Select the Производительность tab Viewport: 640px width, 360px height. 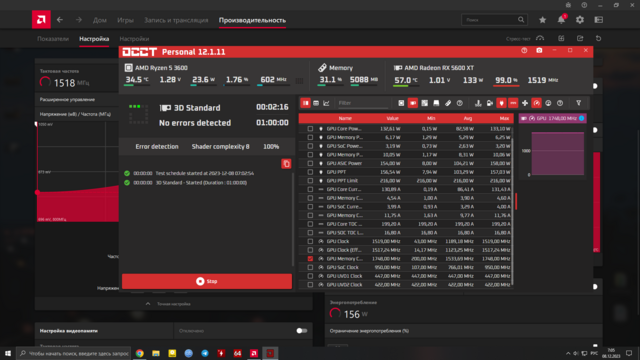(x=252, y=20)
